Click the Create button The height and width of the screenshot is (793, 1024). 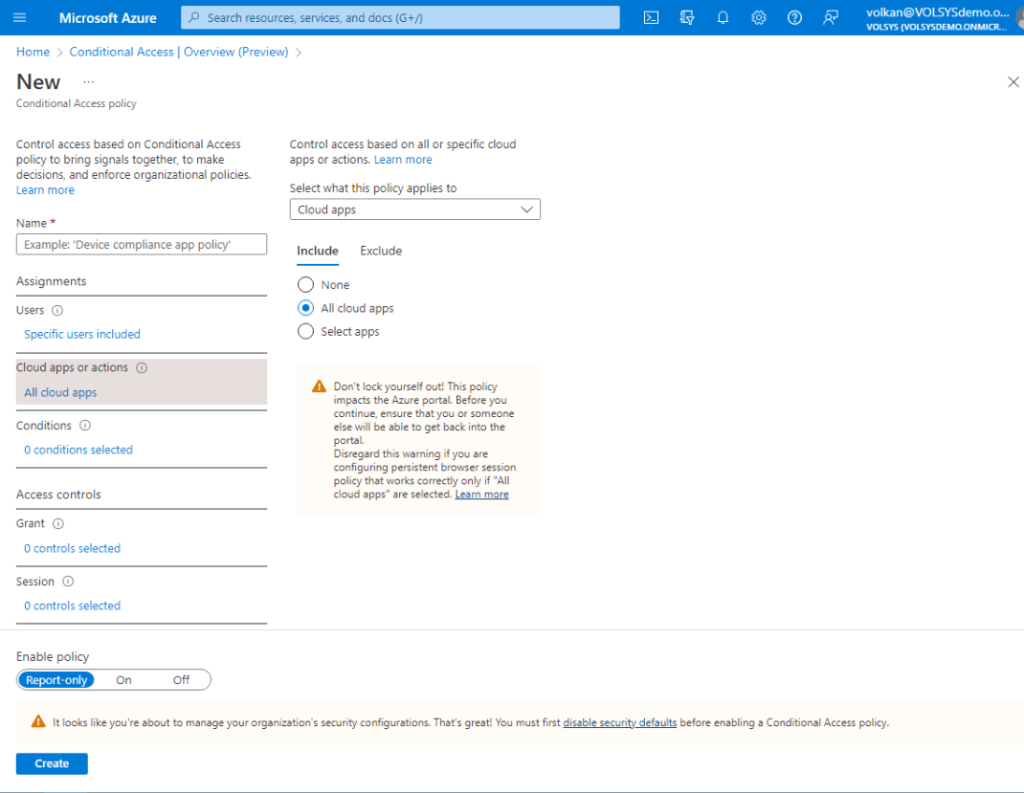(x=52, y=763)
